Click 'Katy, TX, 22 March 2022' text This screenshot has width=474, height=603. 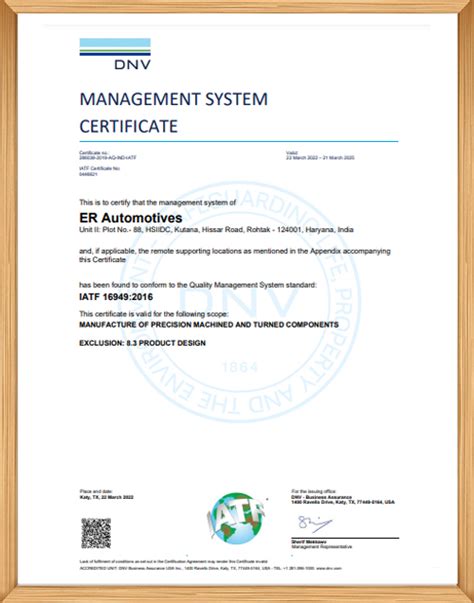click(106, 497)
